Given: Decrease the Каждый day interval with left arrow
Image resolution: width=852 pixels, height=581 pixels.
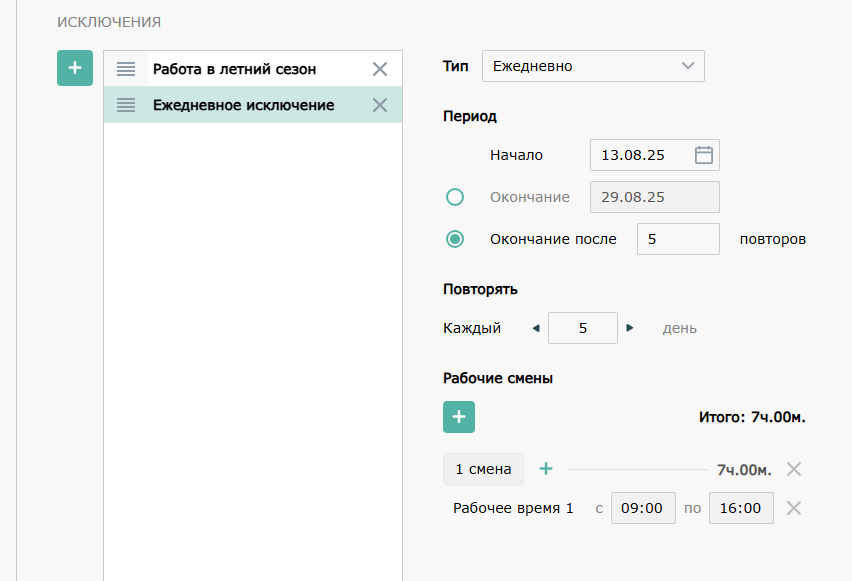Looking at the screenshot, I should coord(535,328).
